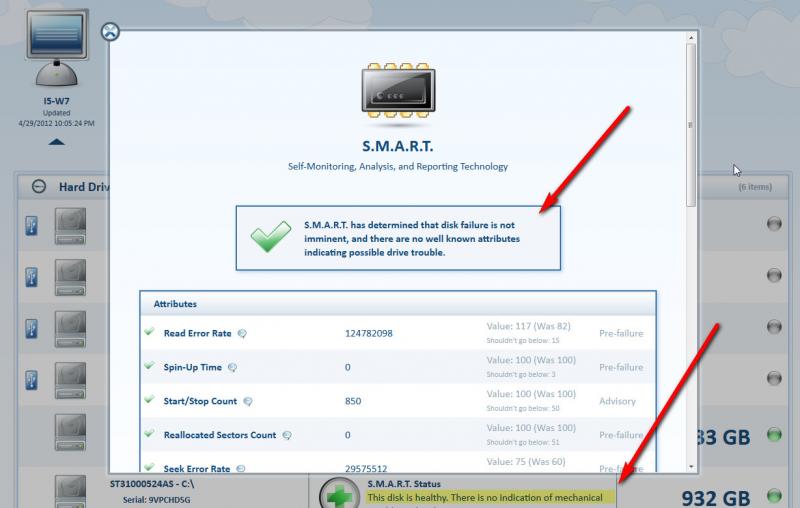The image size is (800, 508).
Task: Click the popup vertical scrollbar thumb
Action: pyautogui.click(x=691, y=125)
